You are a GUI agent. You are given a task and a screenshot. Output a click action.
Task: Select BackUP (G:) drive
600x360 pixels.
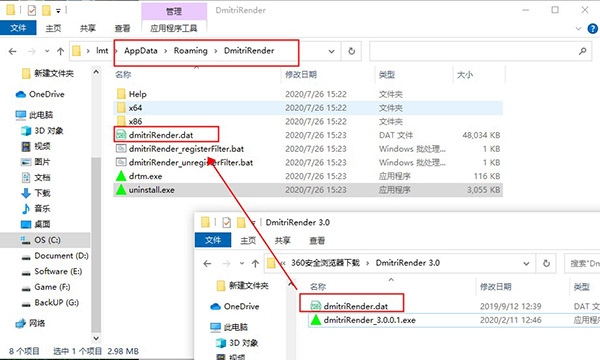pyautogui.click(x=57, y=303)
